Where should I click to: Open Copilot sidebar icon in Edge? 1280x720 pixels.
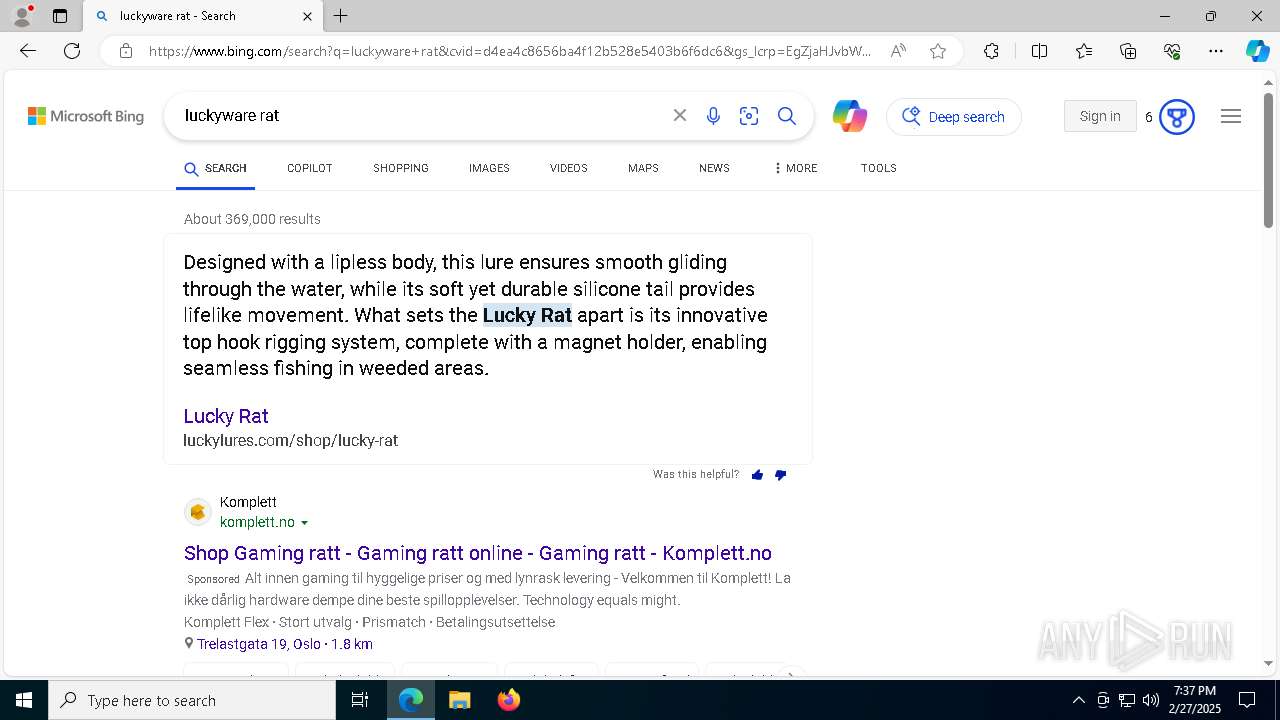pyautogui.click(x=1257, y=51)
